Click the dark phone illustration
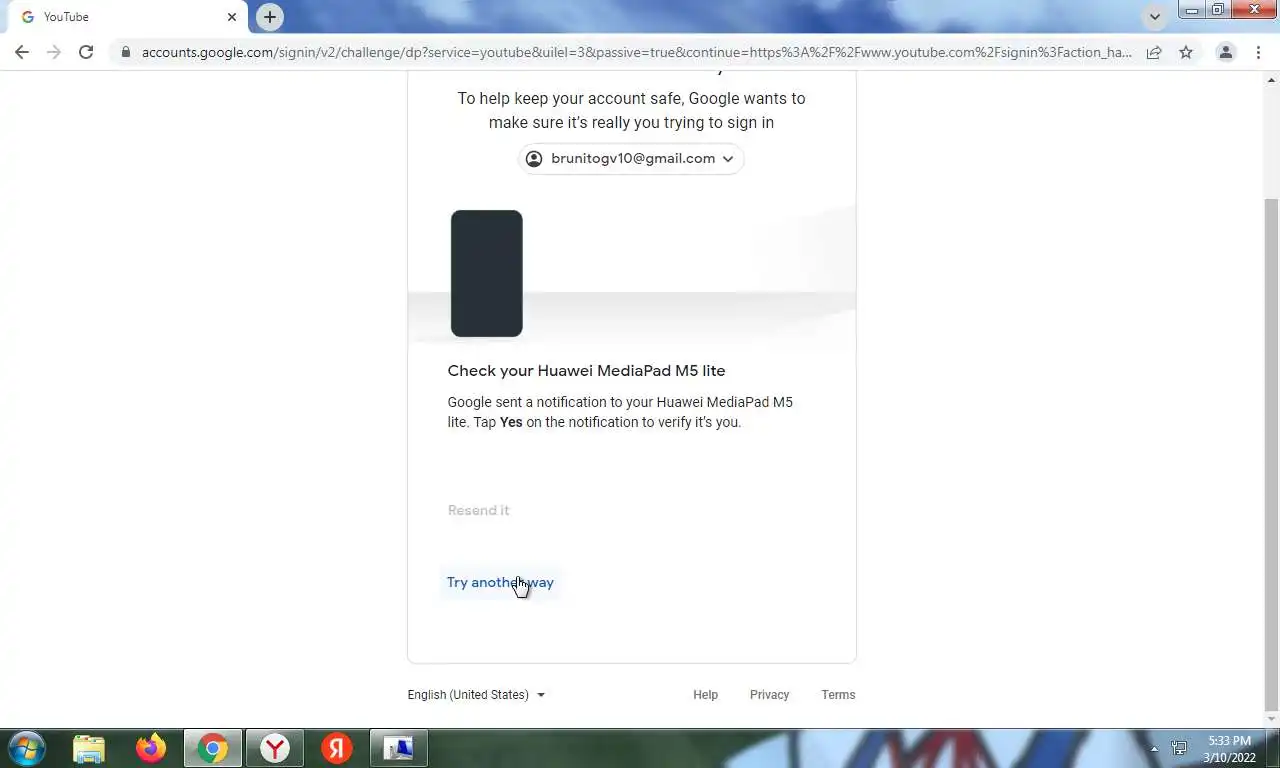 [x=487, y=273]
